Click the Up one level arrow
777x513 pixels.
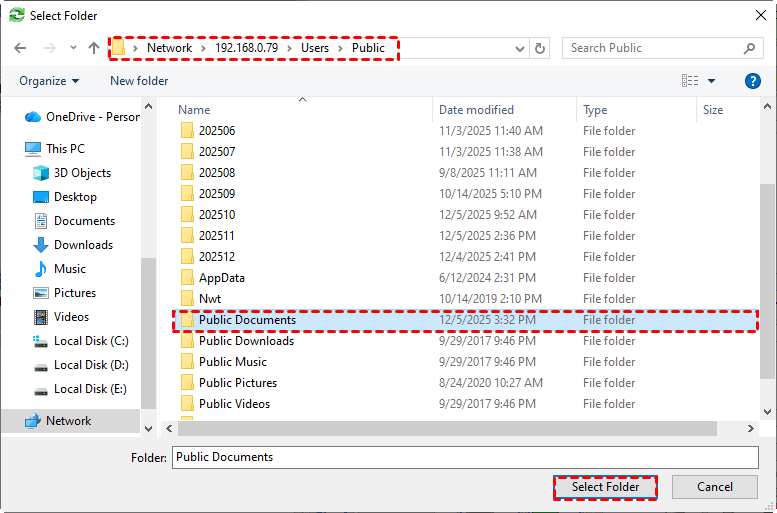click(x=94, y=48)
